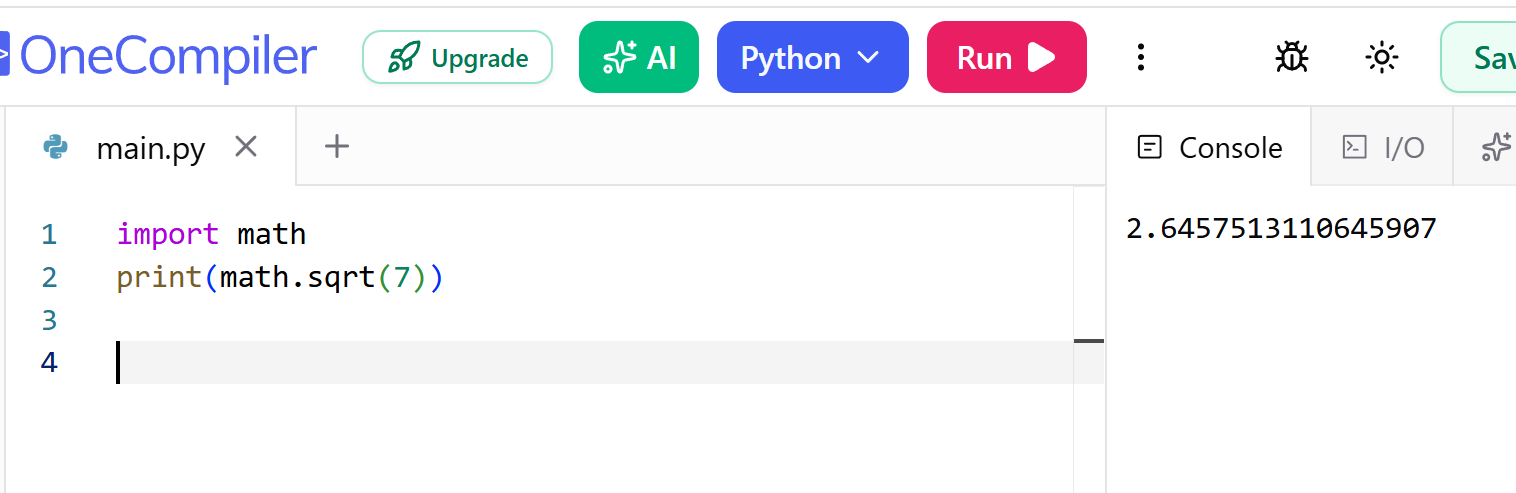Image resolution: width=1516 pixels, height=493 pixels.
Task: Click on line number 2 in the gutter
Action: (49, 278)
